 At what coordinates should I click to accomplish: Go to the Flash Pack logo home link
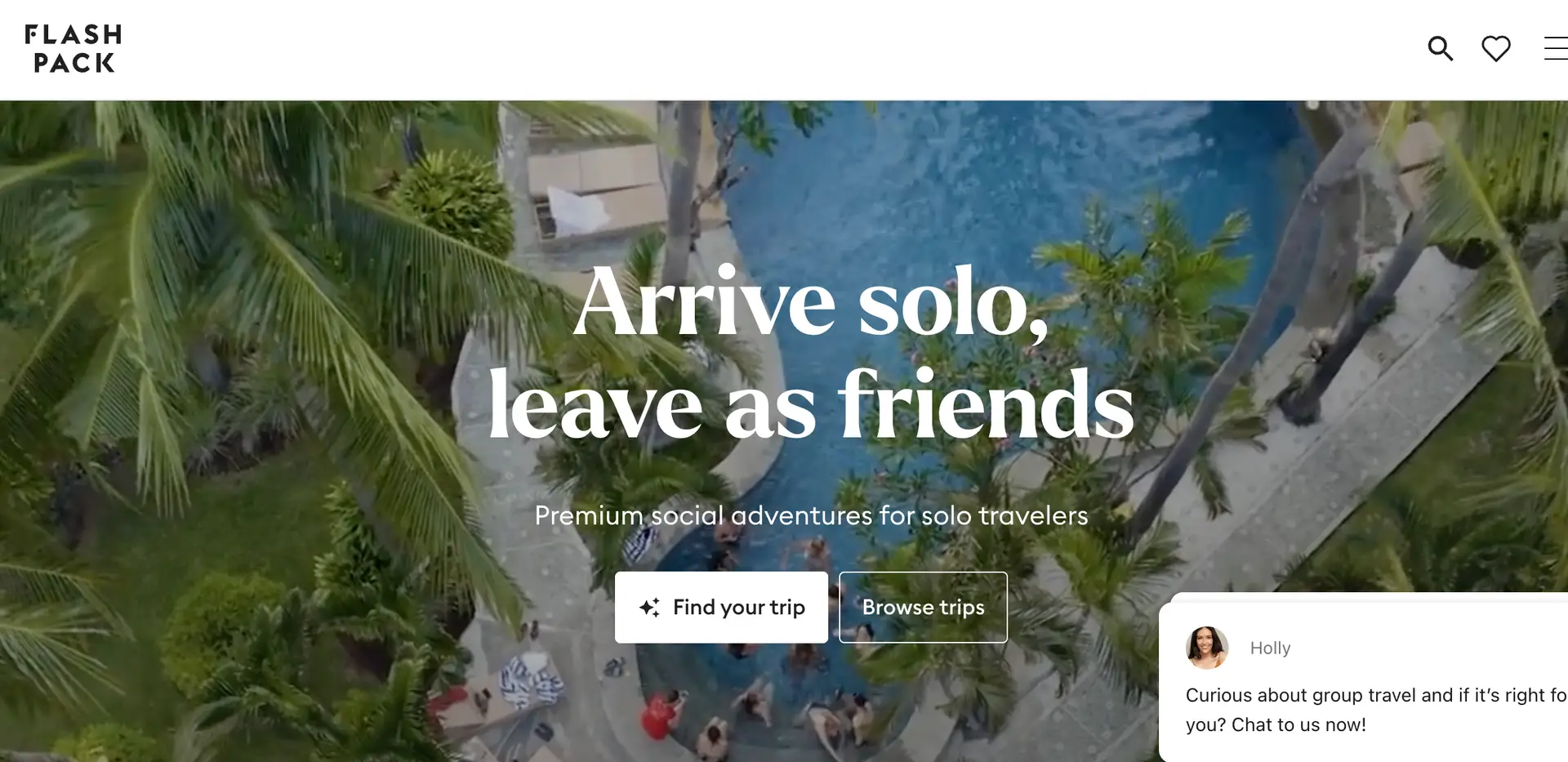(x=73, y=49)
